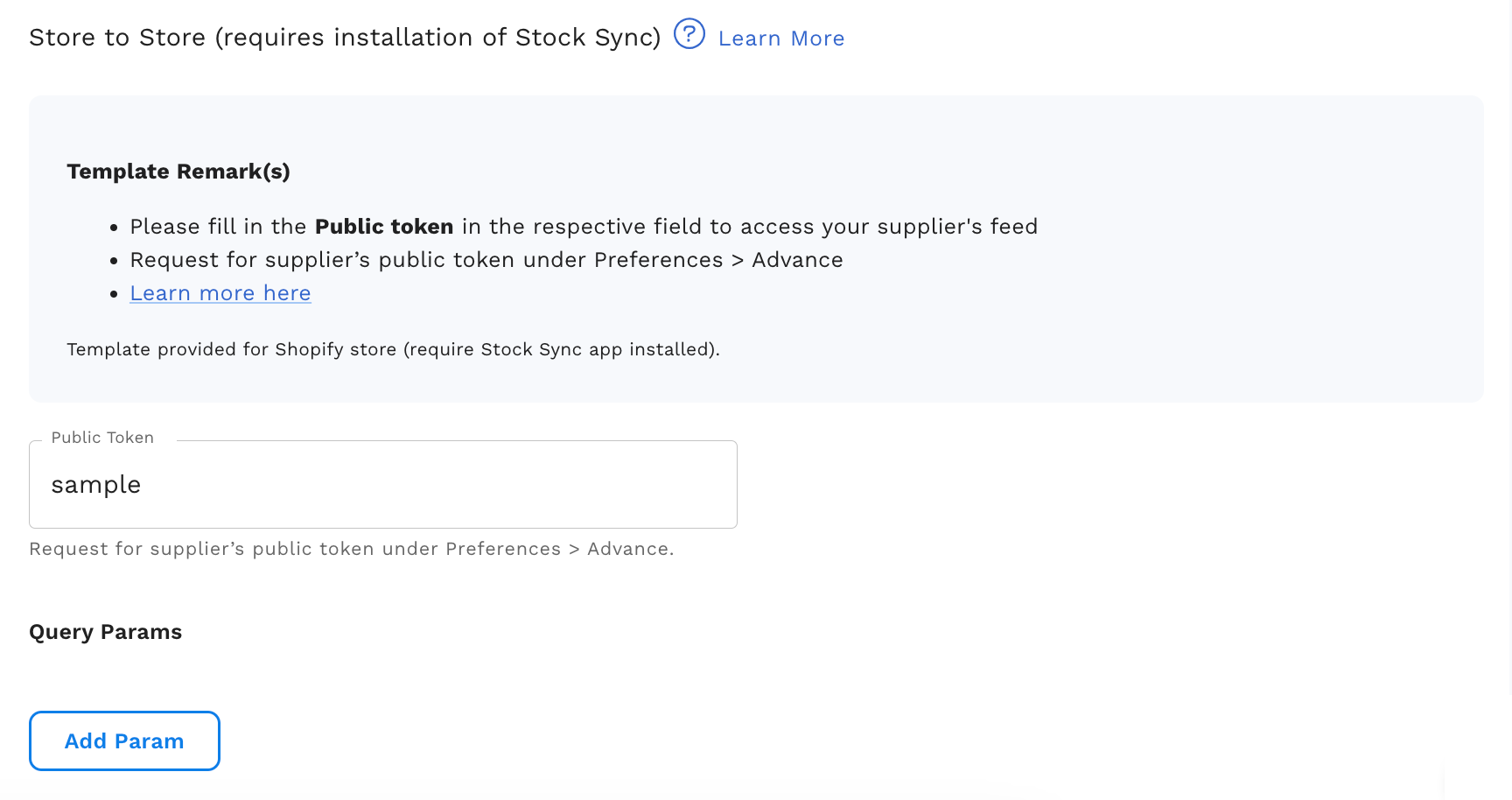Click the question mark help icon
Image resolution: width=1512 pixels, height=800 pixels.
click(689, 35)
